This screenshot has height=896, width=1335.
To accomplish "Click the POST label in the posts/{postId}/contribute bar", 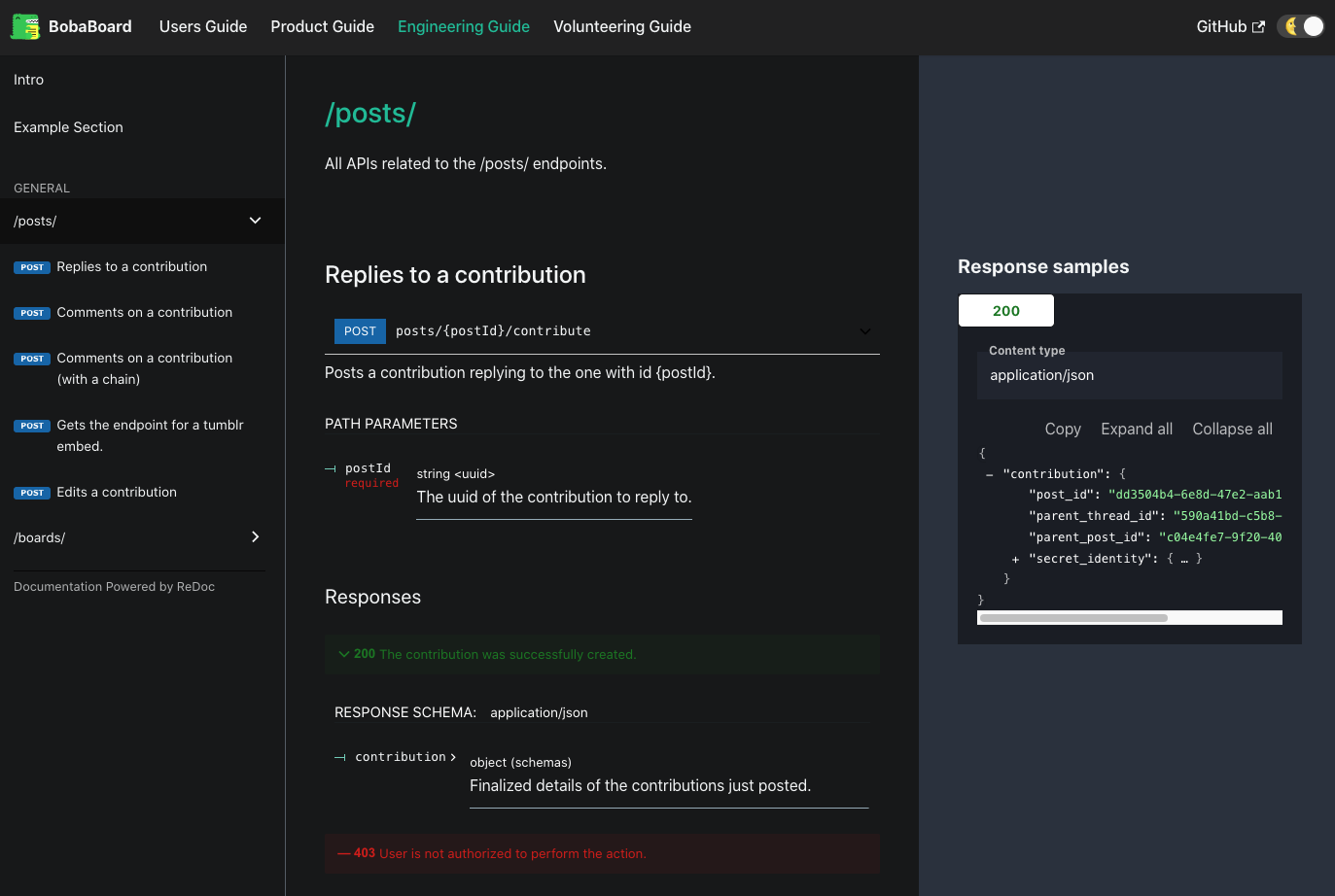I will 360,330.
